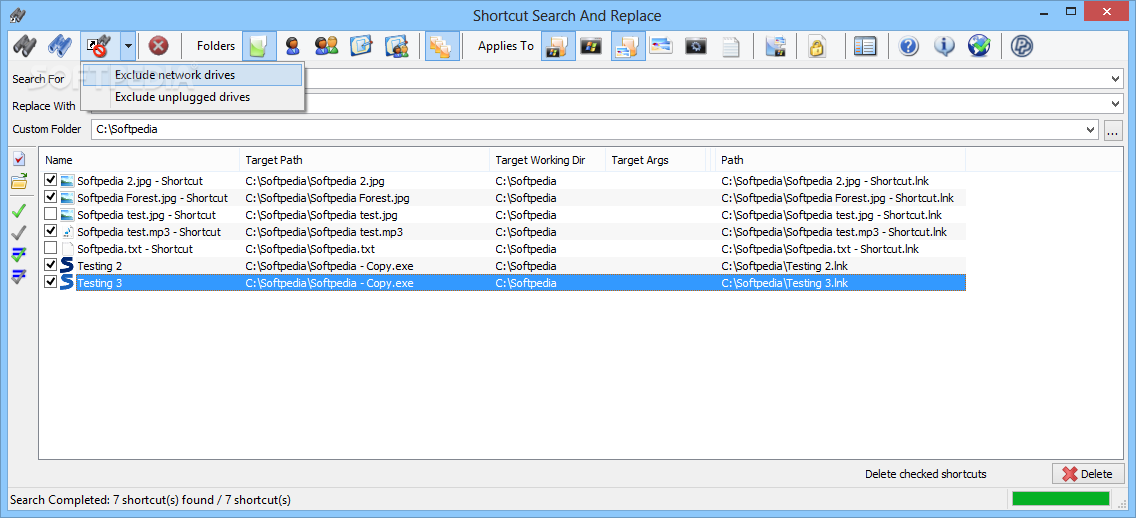The image size is (1136, 518).
Task: Toggle the highlighted orange folder with picture icon
Action: click(x=628, y=46)
